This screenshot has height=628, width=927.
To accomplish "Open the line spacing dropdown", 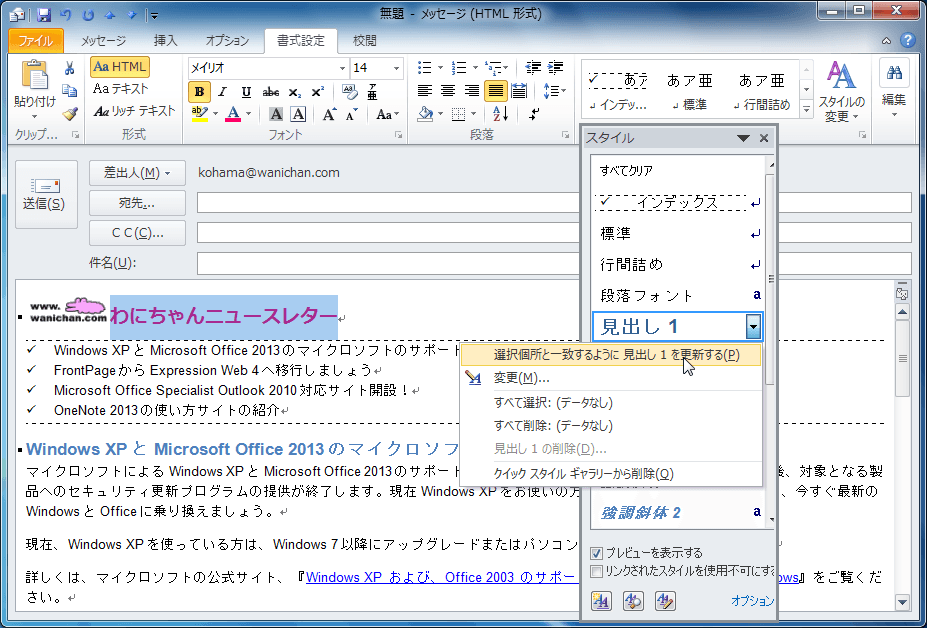I will pos(555,91).
